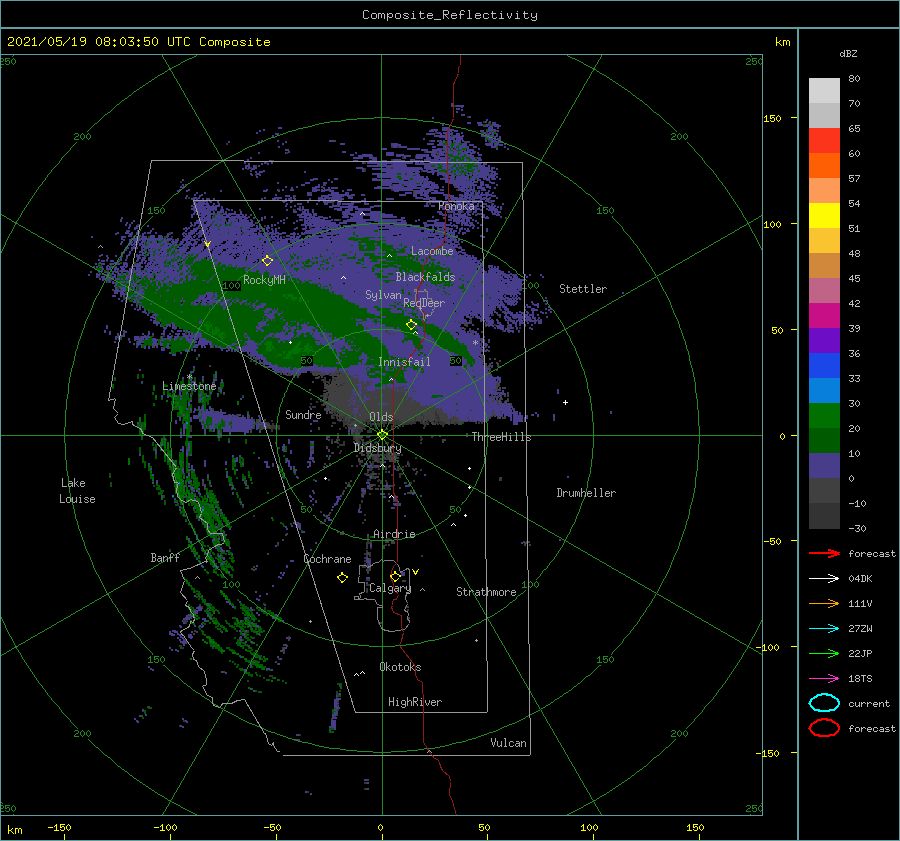
Task: Select the cyan 'current' ellipse symbol
Action: coord(824,703)
